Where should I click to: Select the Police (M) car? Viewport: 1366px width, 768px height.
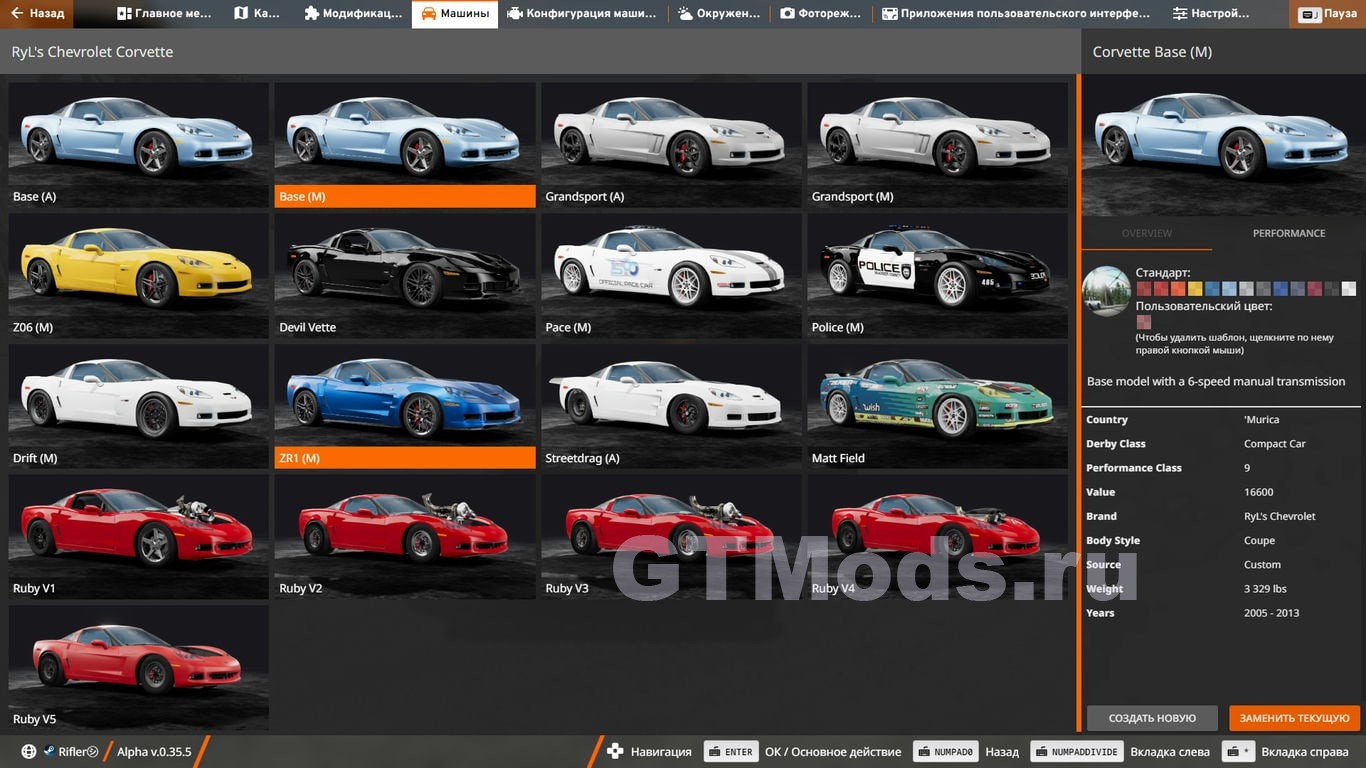click(x=938, y=276)
